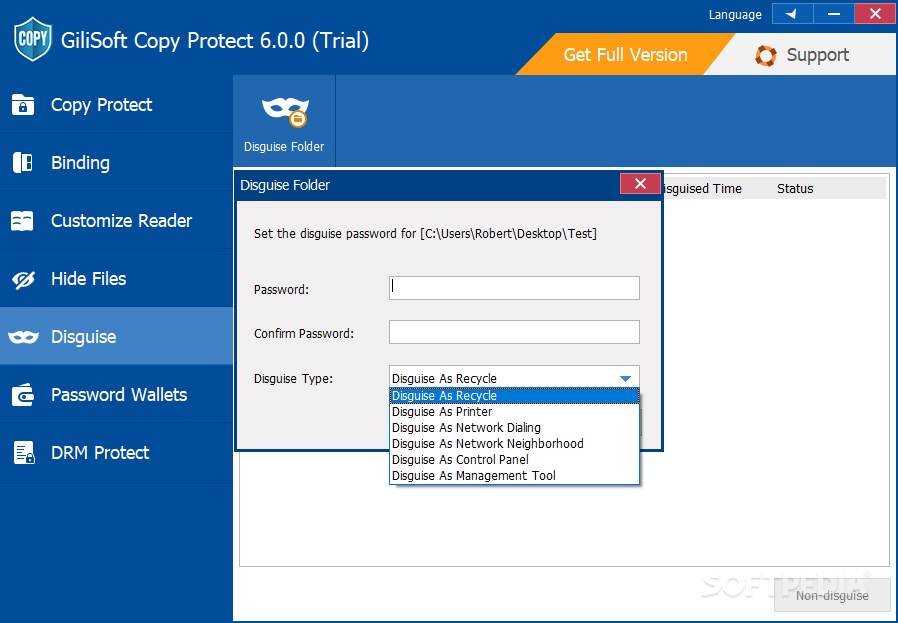Close the Disguise Folder dialog

[x=640, y=184]
